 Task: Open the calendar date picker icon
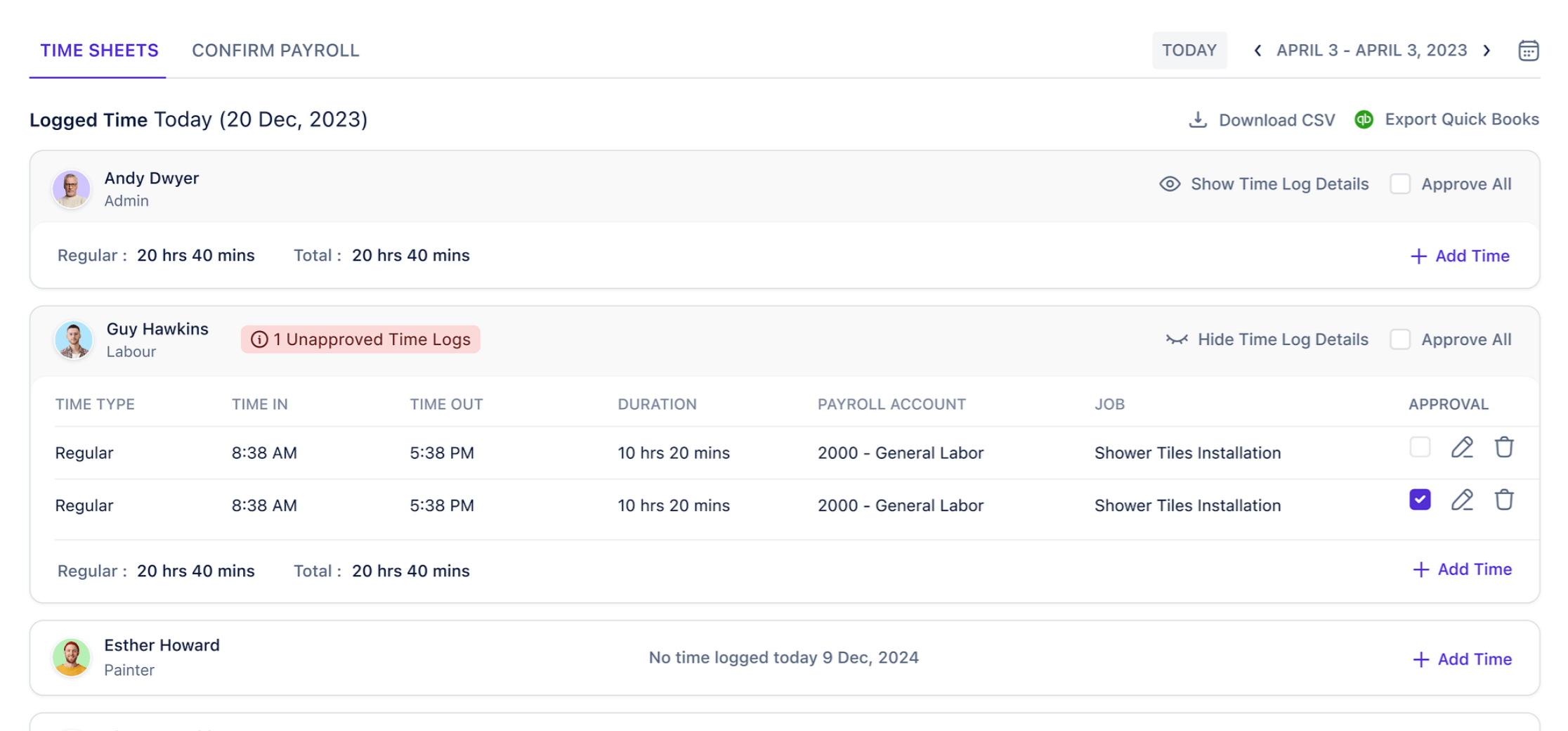tap(1528, 51)
